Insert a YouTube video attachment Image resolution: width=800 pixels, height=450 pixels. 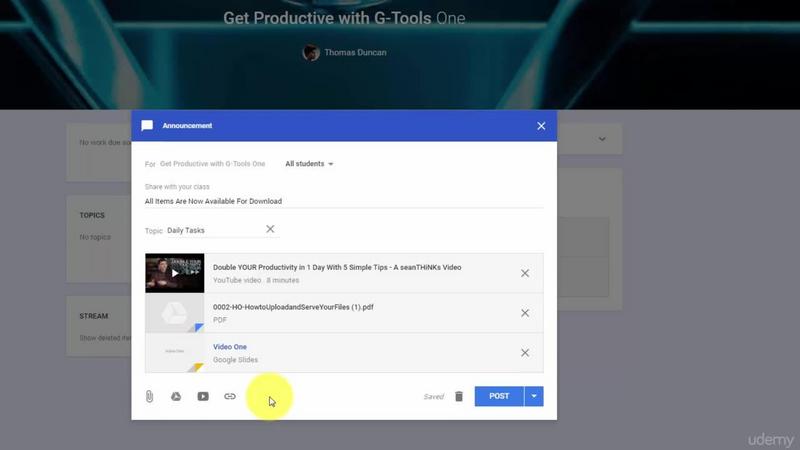click(203, 396)
